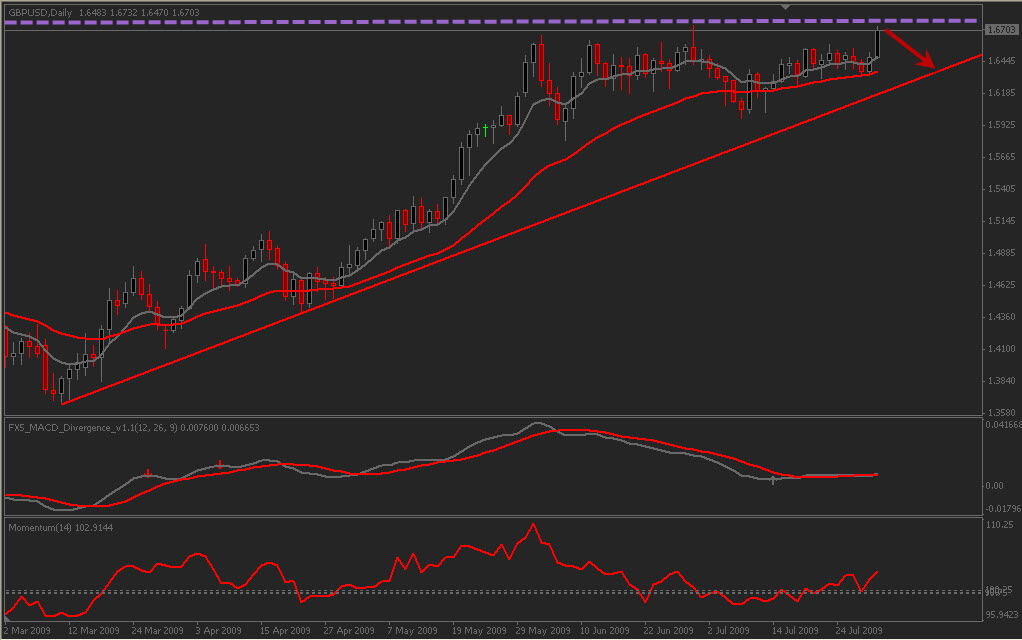Click the latest candle at the chart's right edge
Screen dimensions: 1022x640
click(x=877, y=42)
